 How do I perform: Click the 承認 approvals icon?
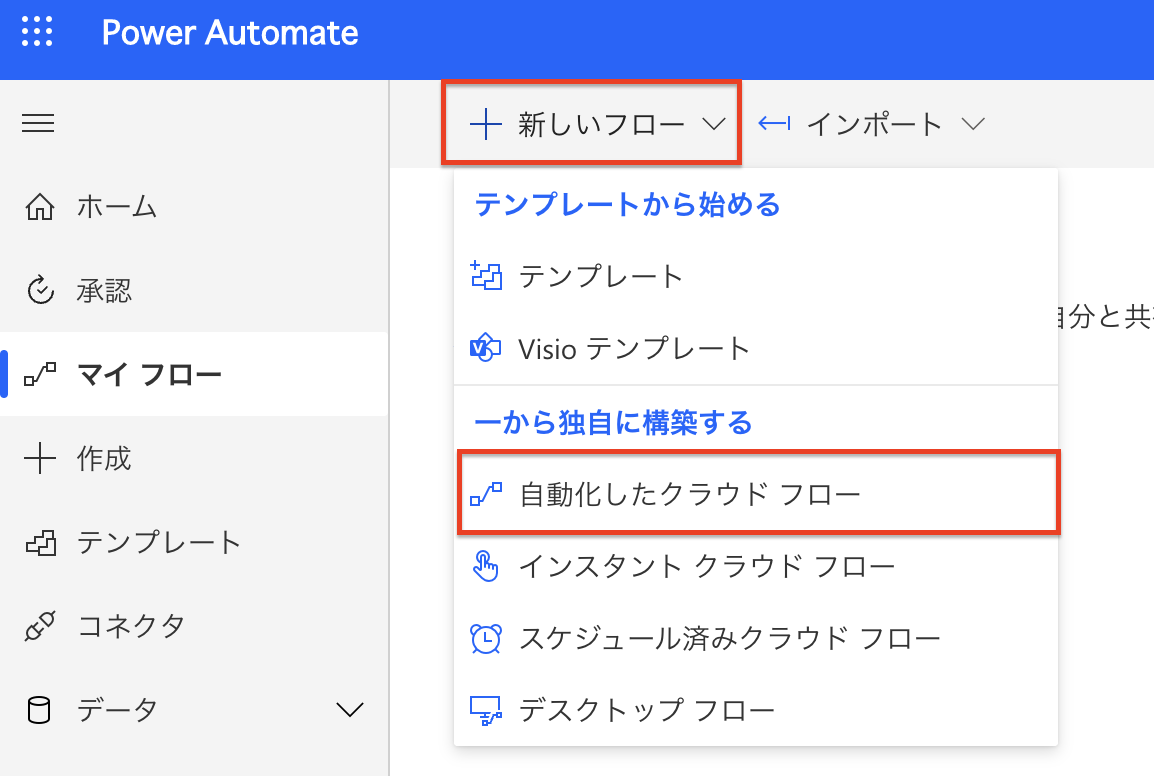(x=40, y=292)
